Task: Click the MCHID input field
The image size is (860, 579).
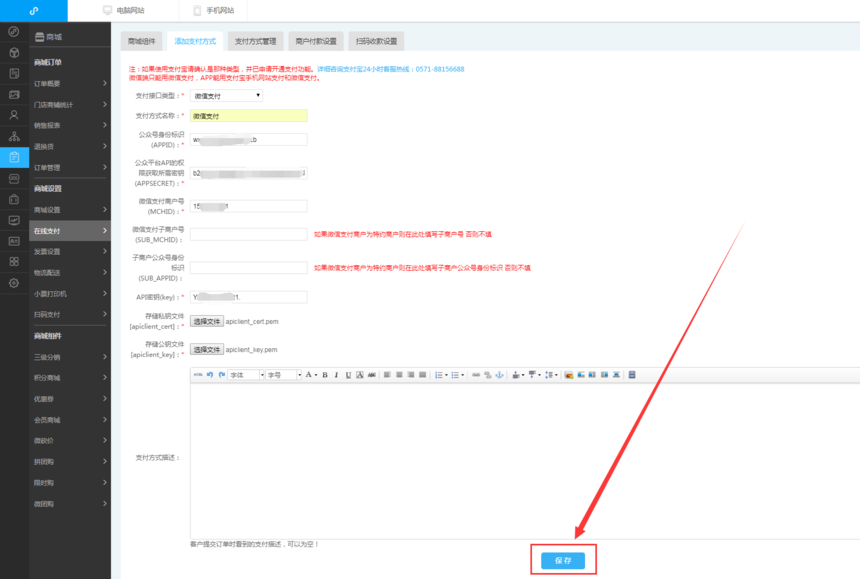Action: point(248,206)
